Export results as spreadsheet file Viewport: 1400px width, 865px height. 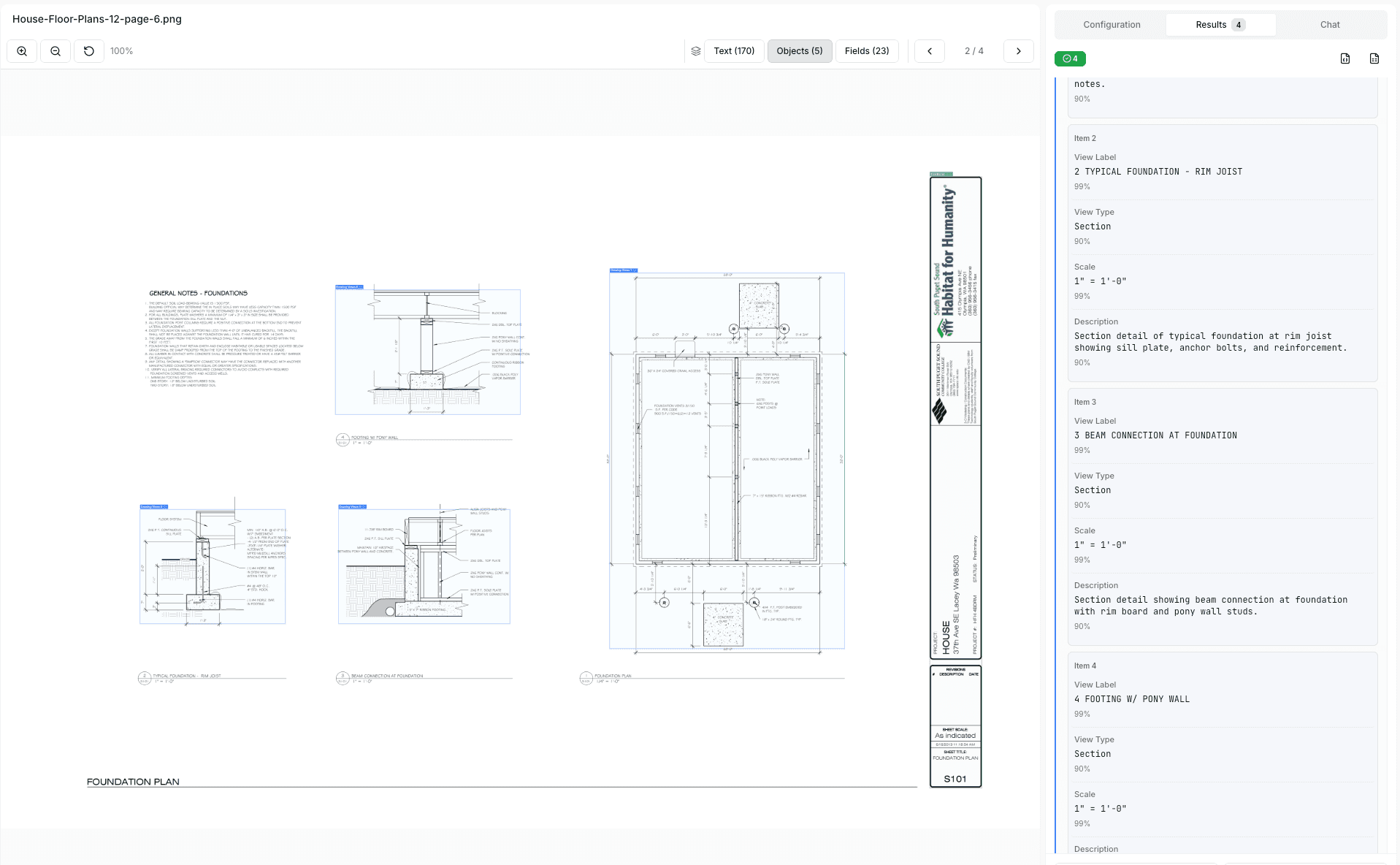[x=1374, y=58]
